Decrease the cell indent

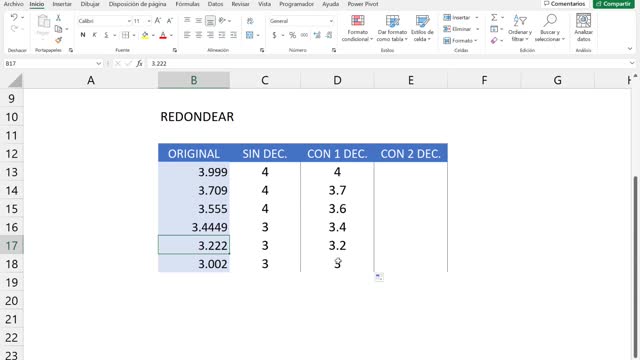(222, 35)
